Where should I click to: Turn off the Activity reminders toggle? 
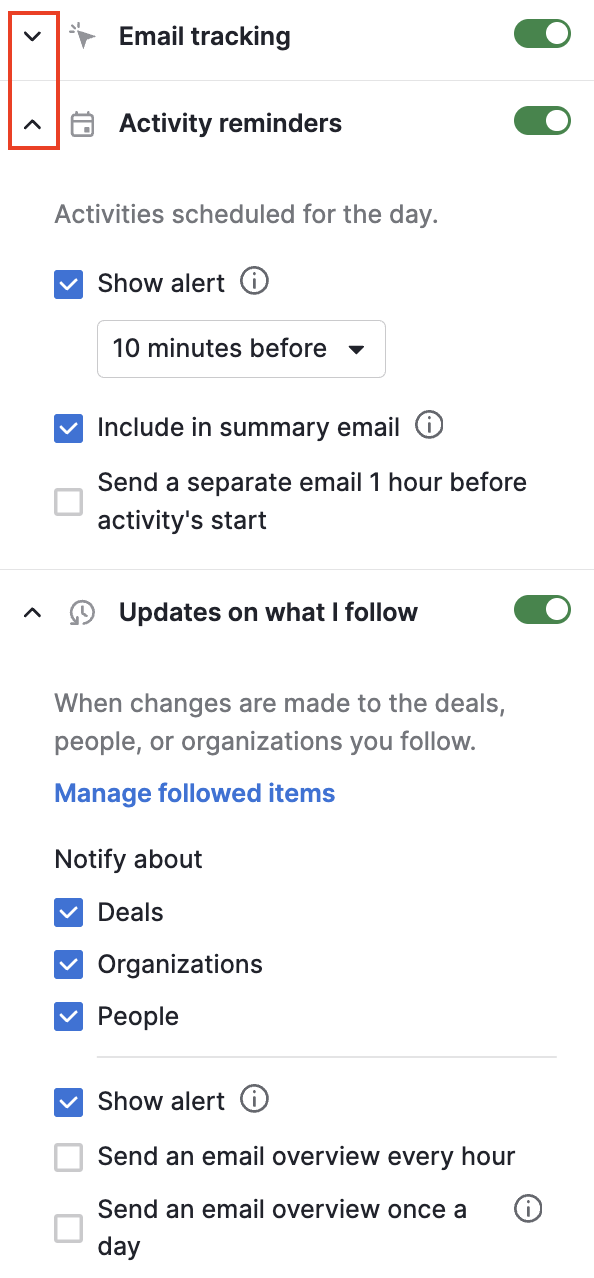tap(542, 120)
